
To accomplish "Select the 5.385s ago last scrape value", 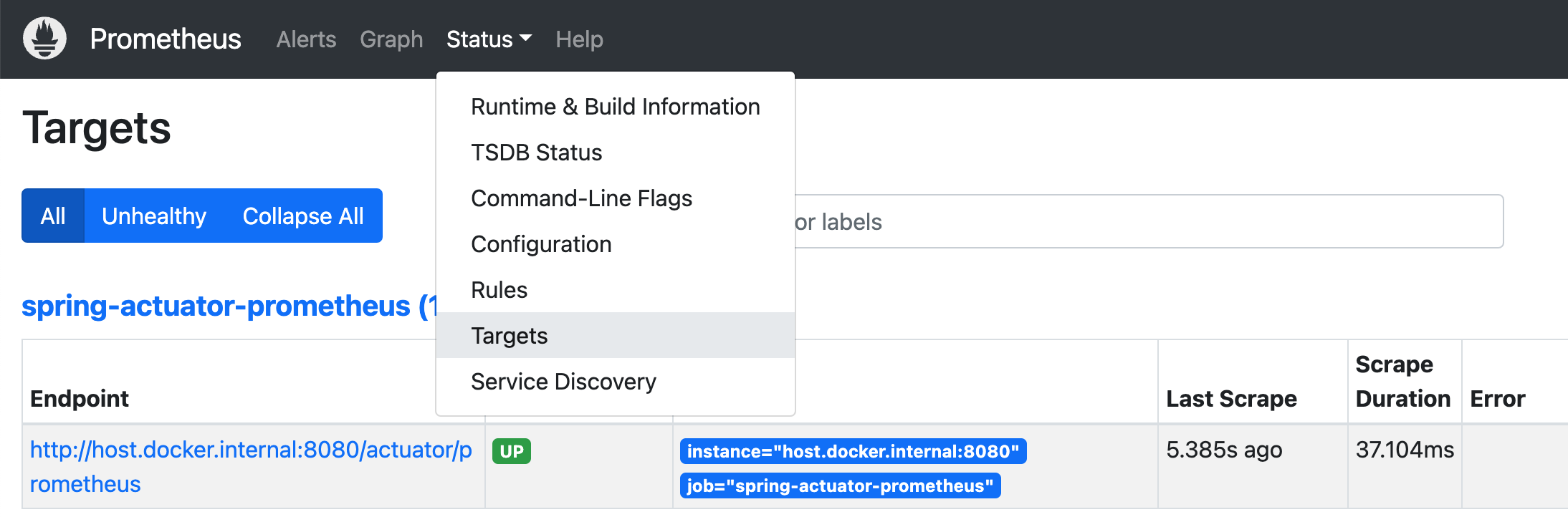I will click(1224, 450).
